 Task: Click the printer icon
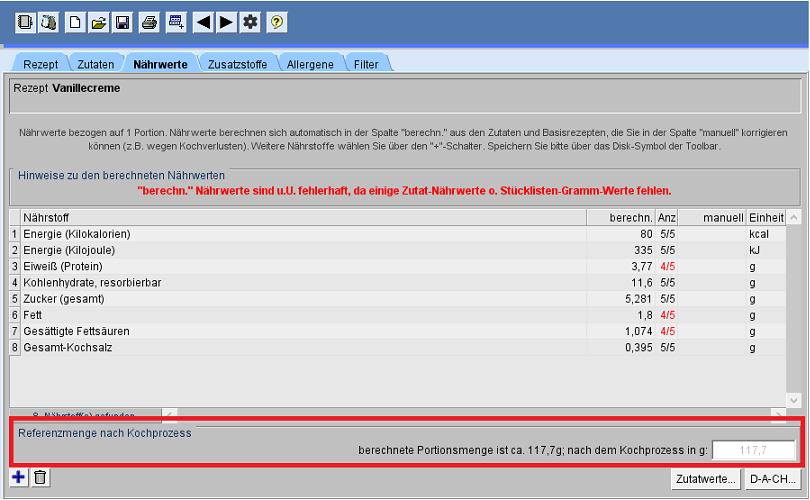(x=149, y=21)
